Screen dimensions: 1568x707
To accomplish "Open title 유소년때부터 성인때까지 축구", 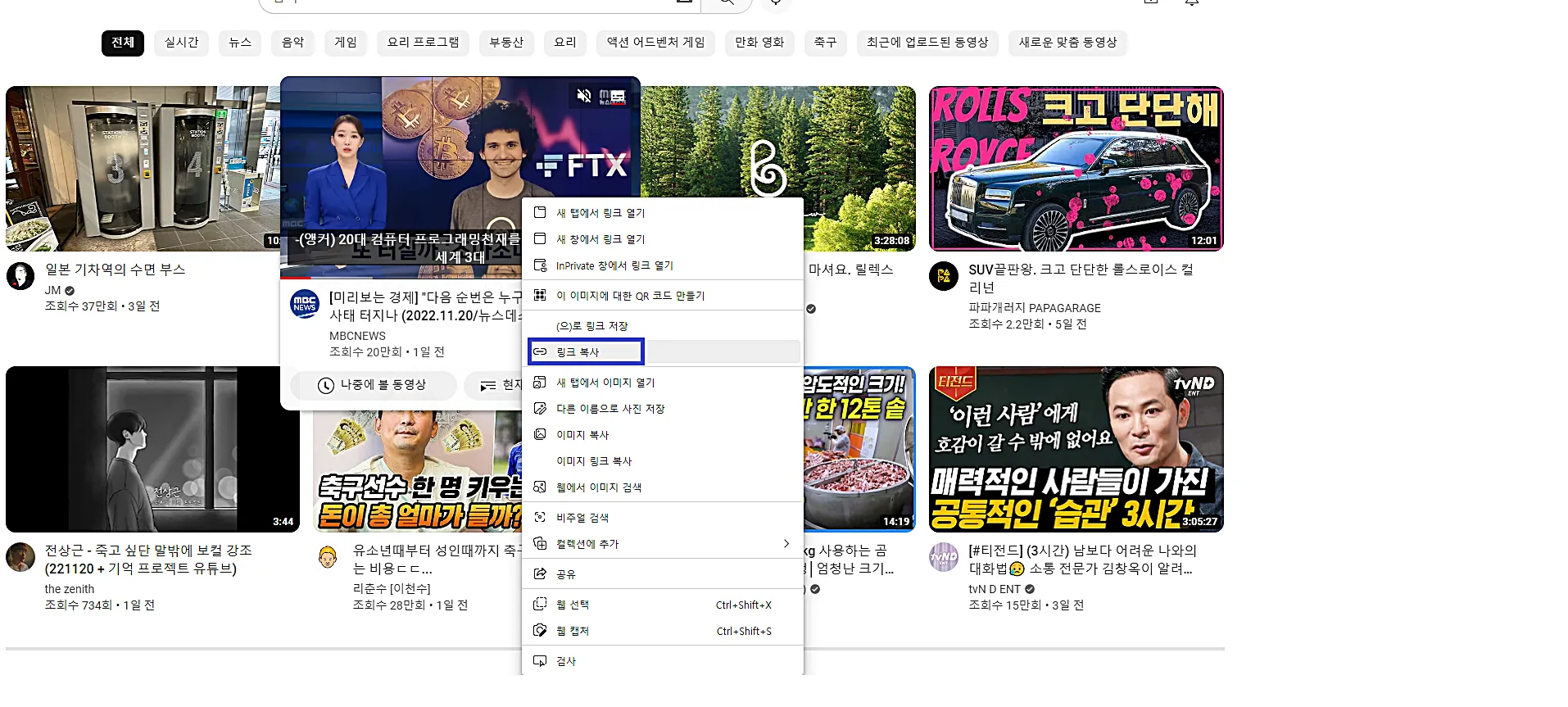I will (x=437, y=560).
